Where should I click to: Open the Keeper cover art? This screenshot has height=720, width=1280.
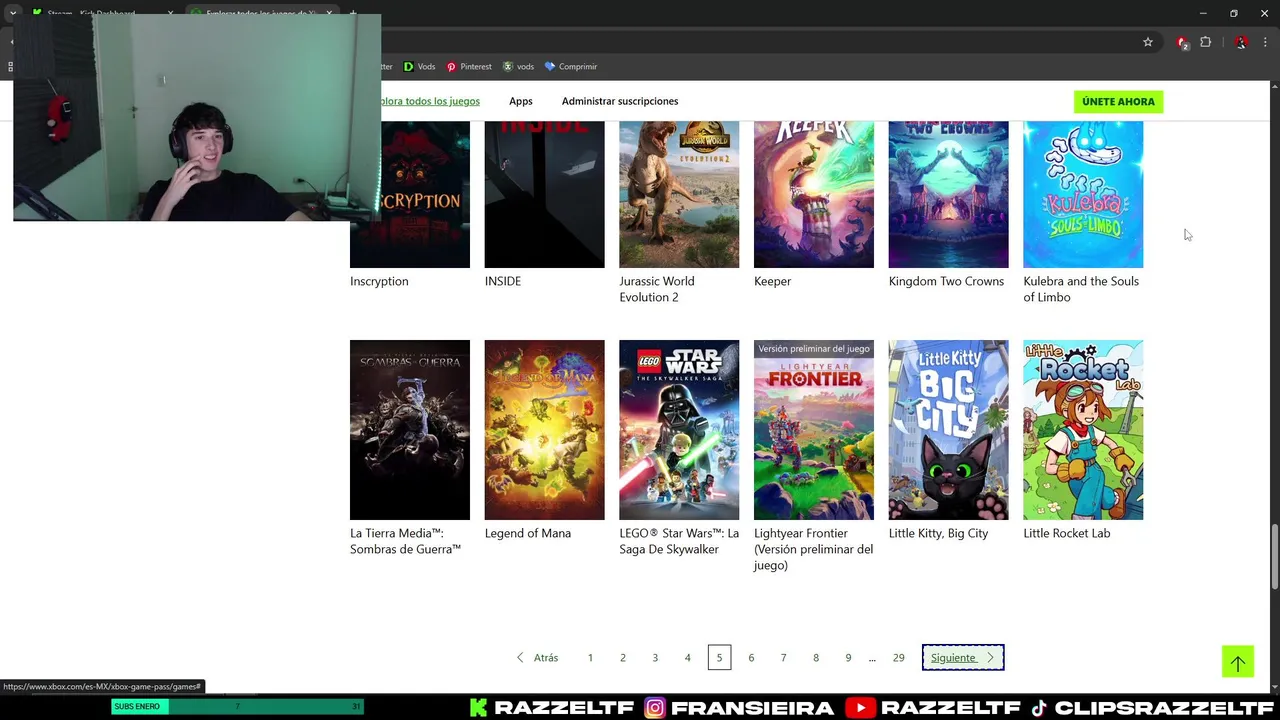(x=814, y=194)
